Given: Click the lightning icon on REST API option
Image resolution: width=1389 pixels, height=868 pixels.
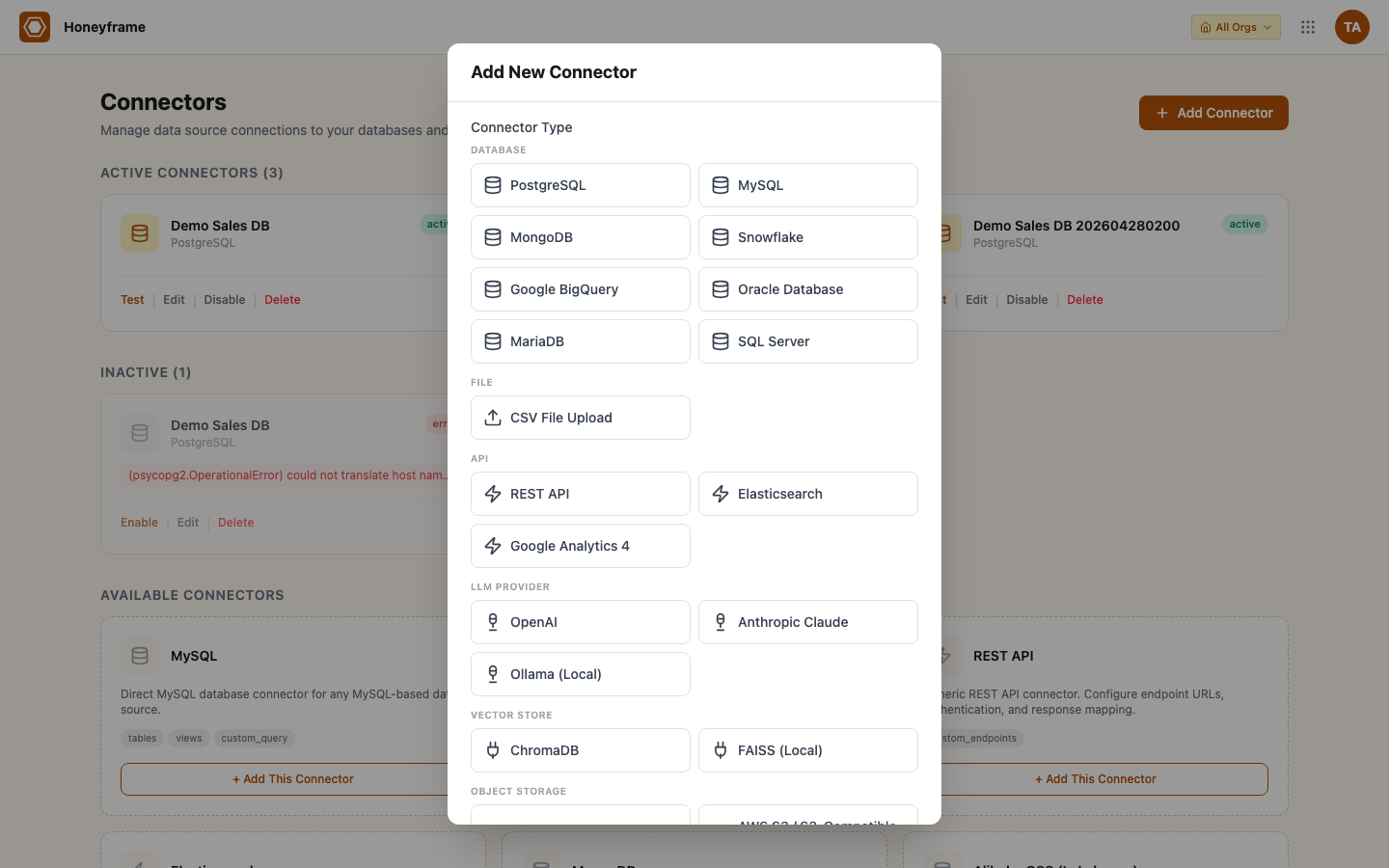Looking at the screenshot, I should (493, 494).
